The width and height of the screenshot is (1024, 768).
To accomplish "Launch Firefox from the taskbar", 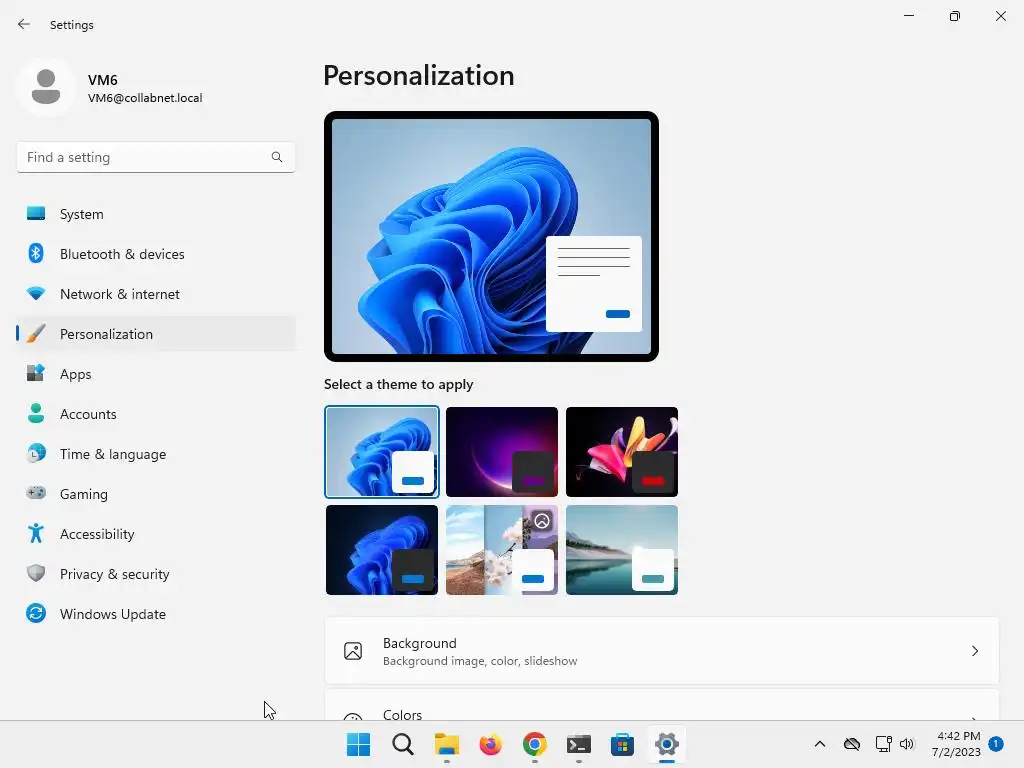I will coord(490,744).
